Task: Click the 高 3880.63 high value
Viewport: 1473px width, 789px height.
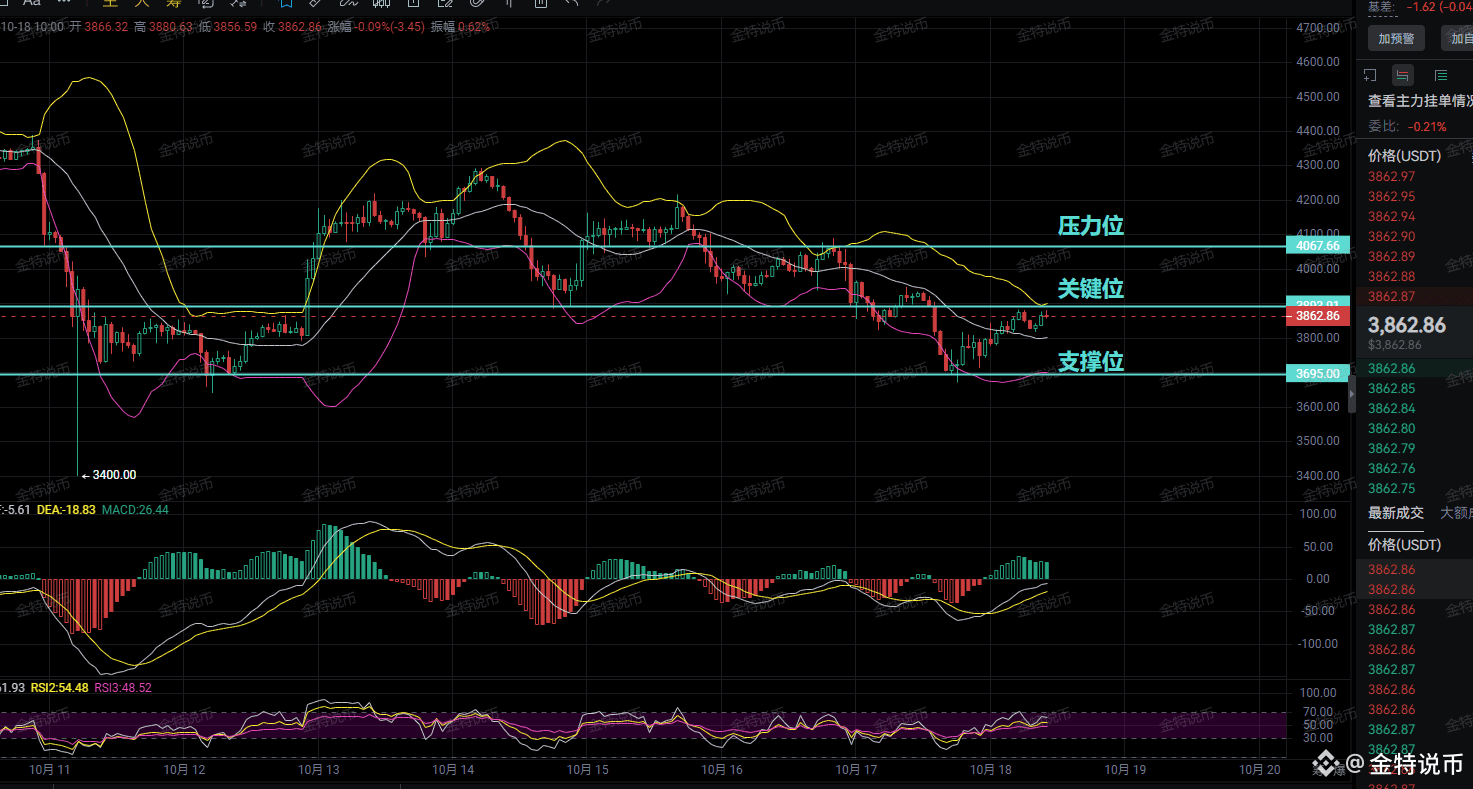Action: click(162, 27)
